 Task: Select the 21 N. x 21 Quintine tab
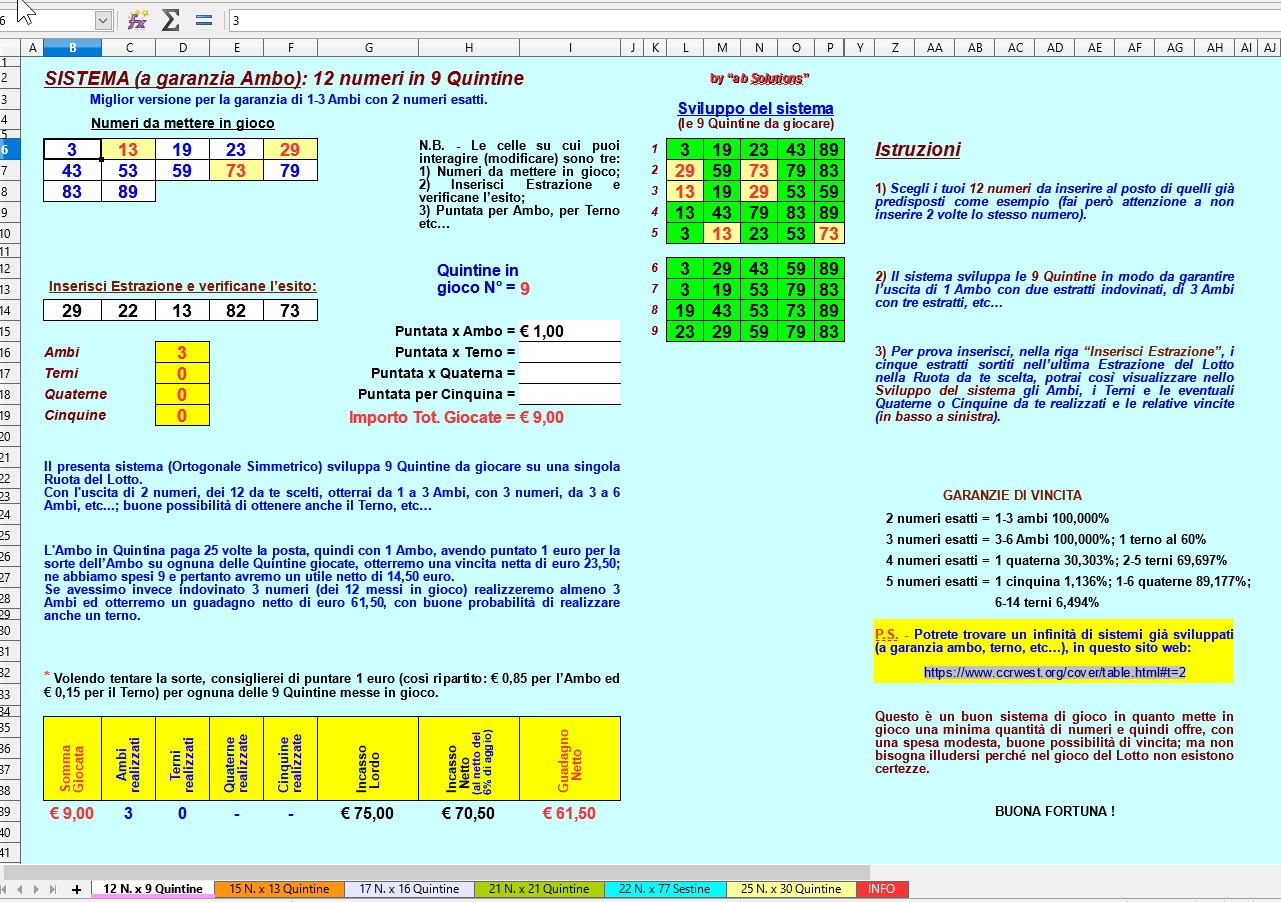click(x=539, y=889)
